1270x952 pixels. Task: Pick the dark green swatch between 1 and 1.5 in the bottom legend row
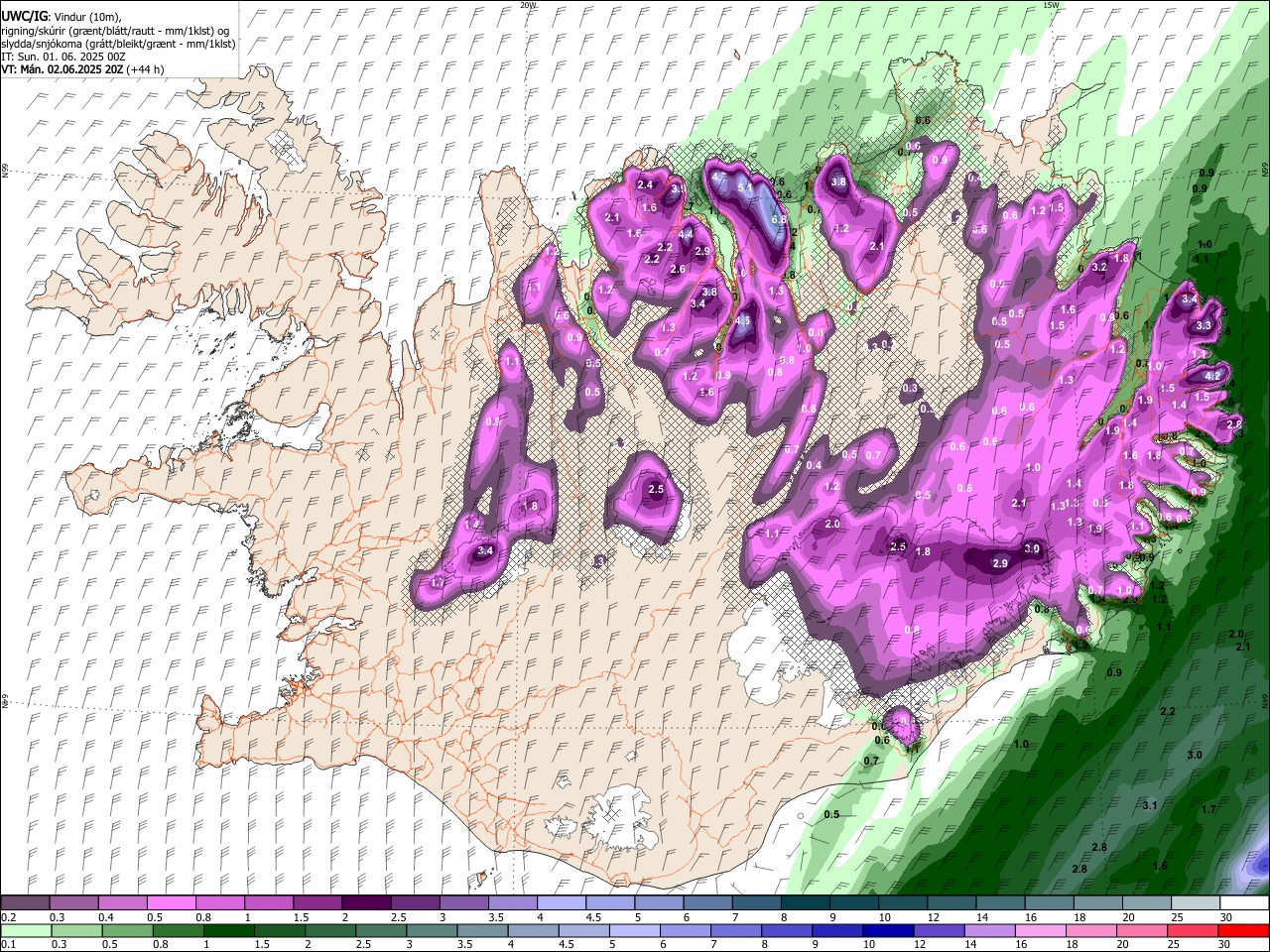[228, 930]
